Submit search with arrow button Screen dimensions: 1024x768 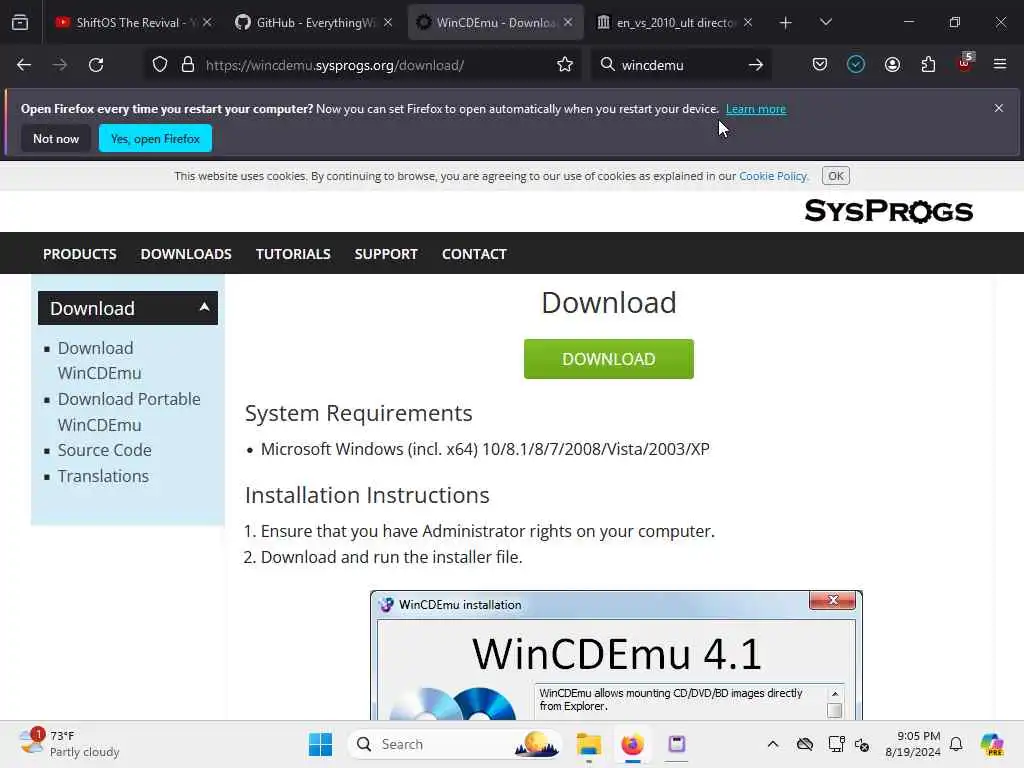click(756, 65)
